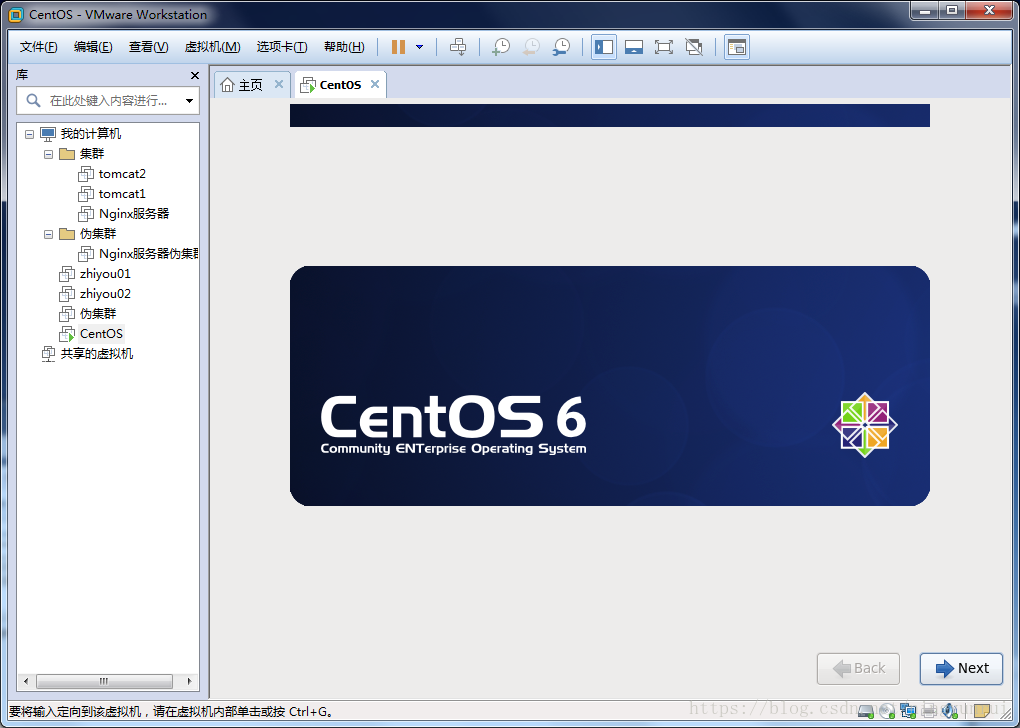Click the zhiyou01 VM icon

(67, 275)
